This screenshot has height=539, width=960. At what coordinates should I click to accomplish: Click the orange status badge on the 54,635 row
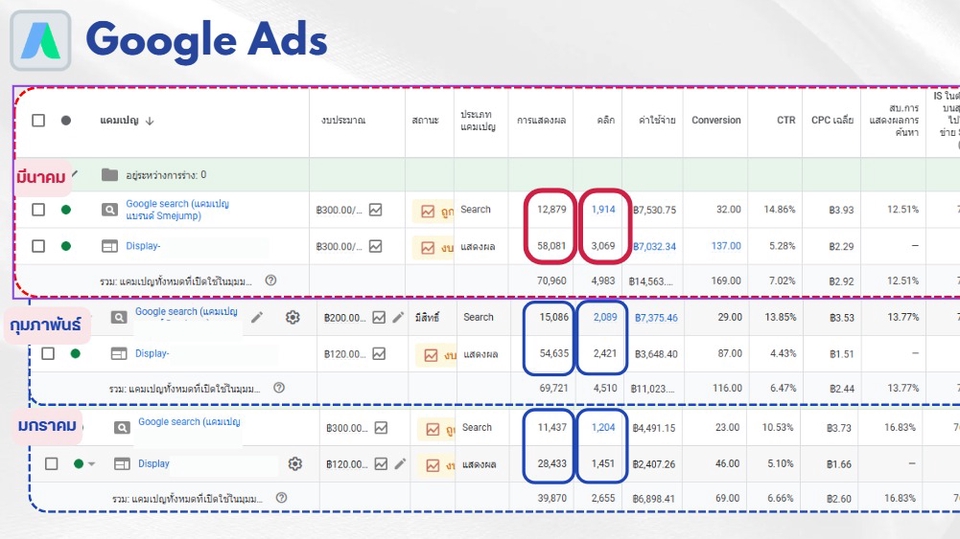pyautogui.click(x=437, y=355)
